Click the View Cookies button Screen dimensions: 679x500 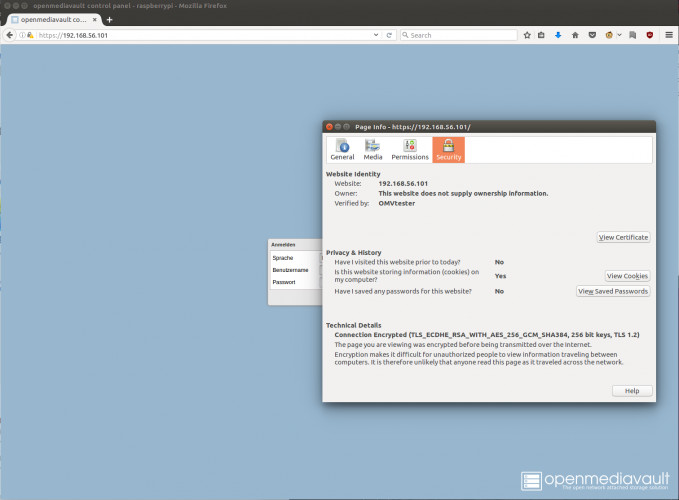point(627,276)
